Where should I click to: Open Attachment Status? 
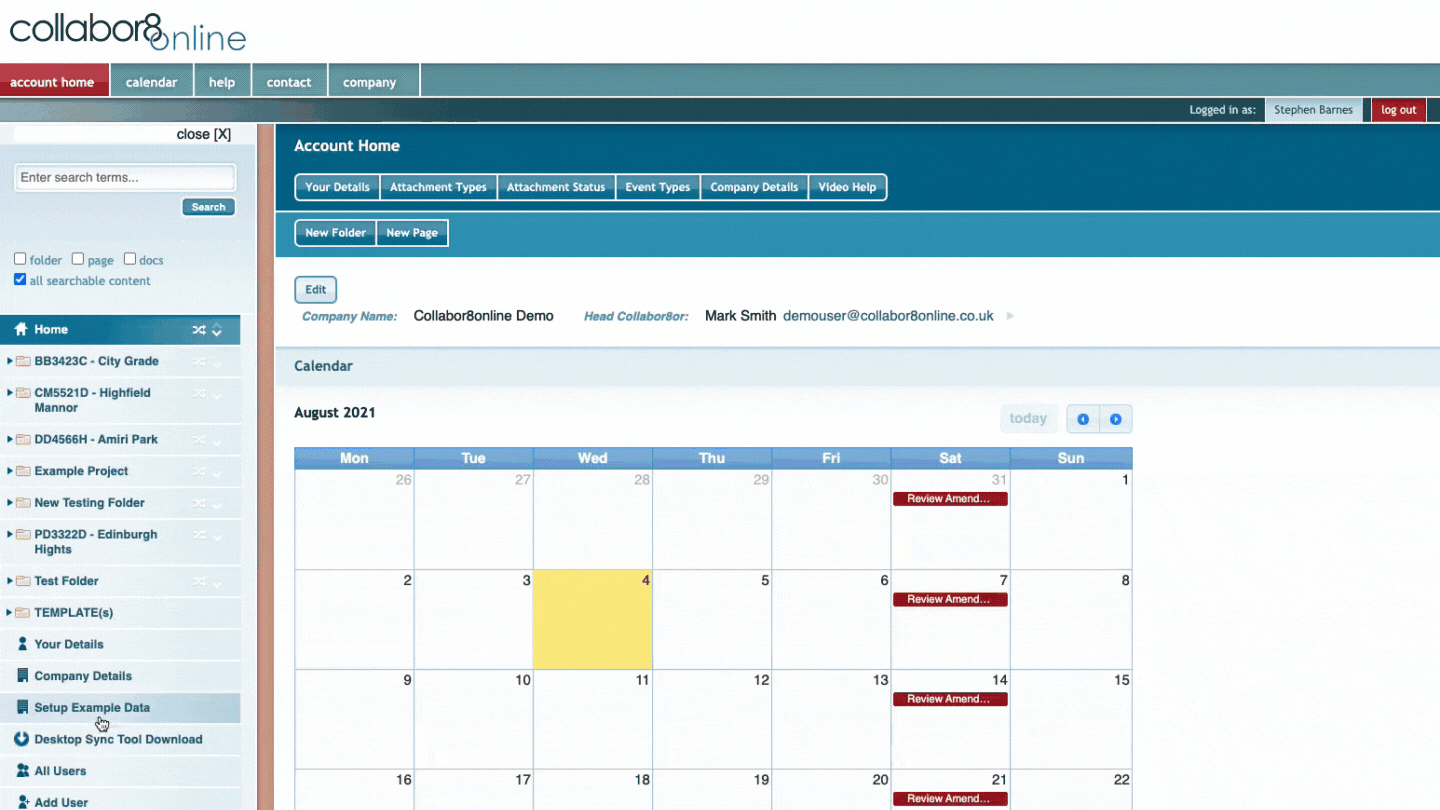556,187
